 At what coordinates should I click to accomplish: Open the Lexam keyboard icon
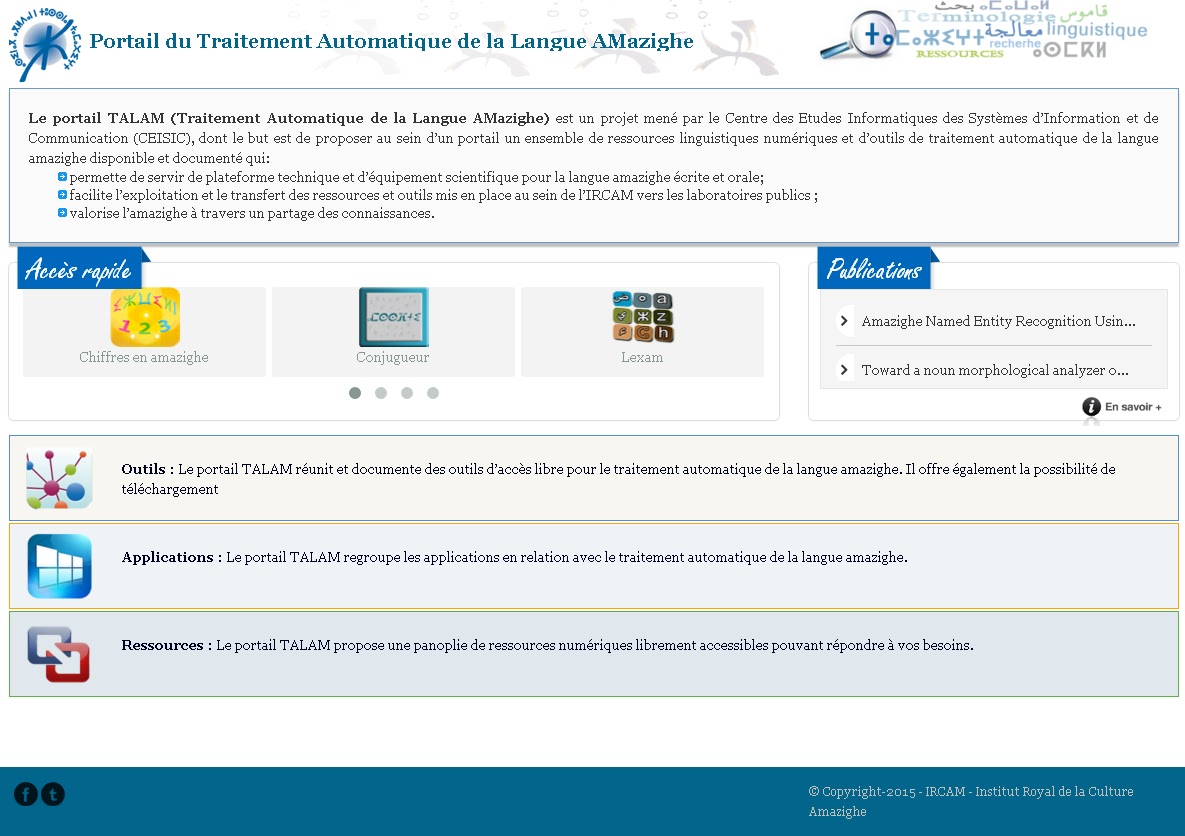[x=642, y=317]
